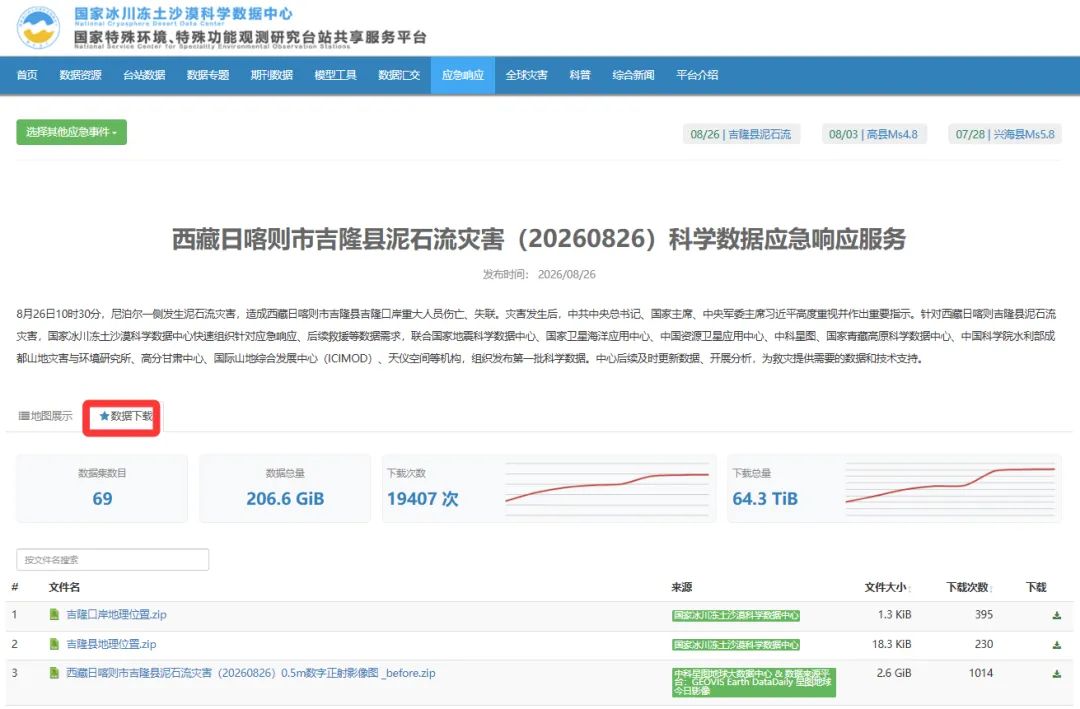Expand the 选择其他应急事件 dropdown

pyautogui.click(x=72, y=132)
